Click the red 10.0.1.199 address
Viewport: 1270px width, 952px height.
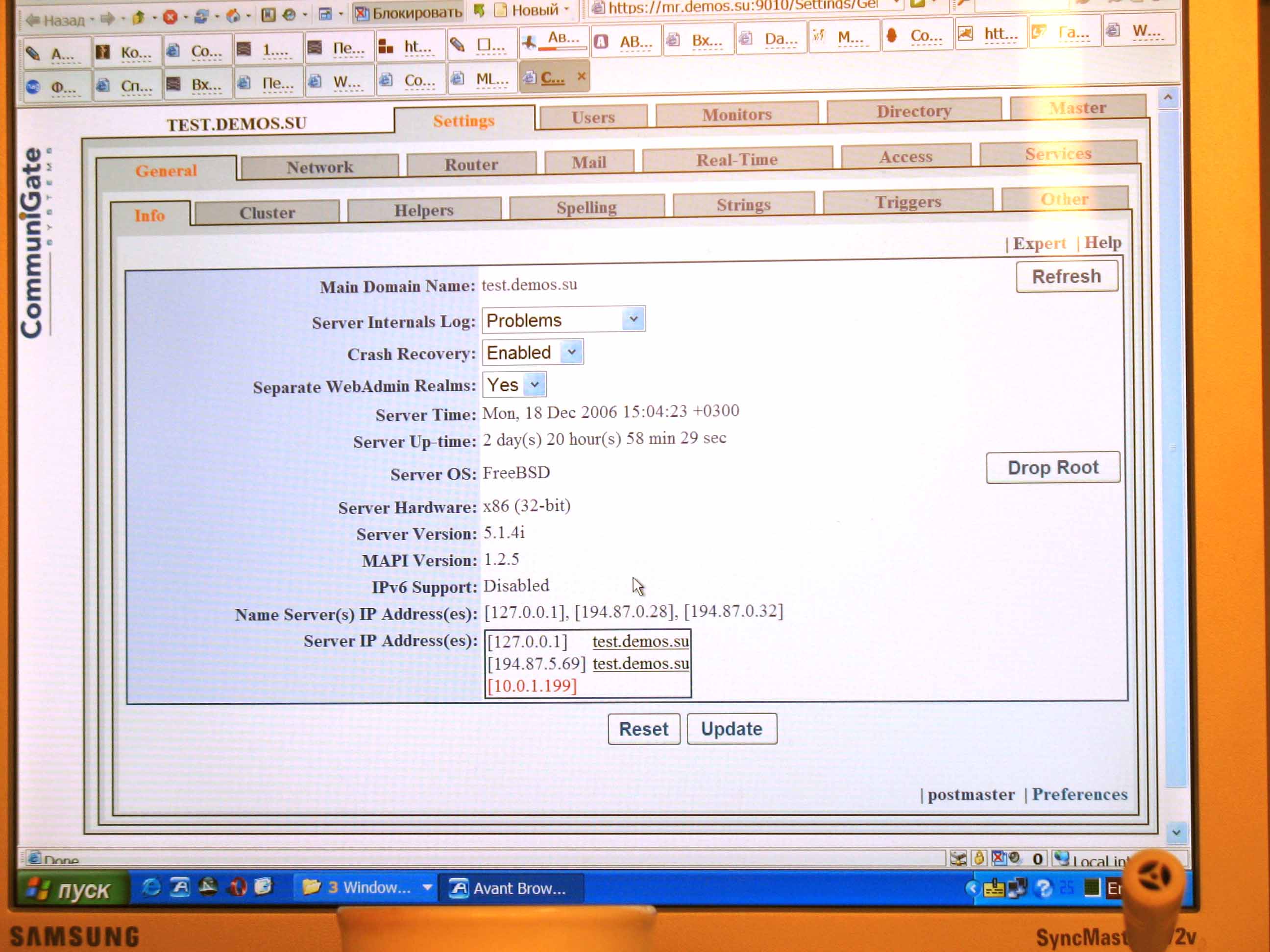pyautogui.click(x=532, y=685)
